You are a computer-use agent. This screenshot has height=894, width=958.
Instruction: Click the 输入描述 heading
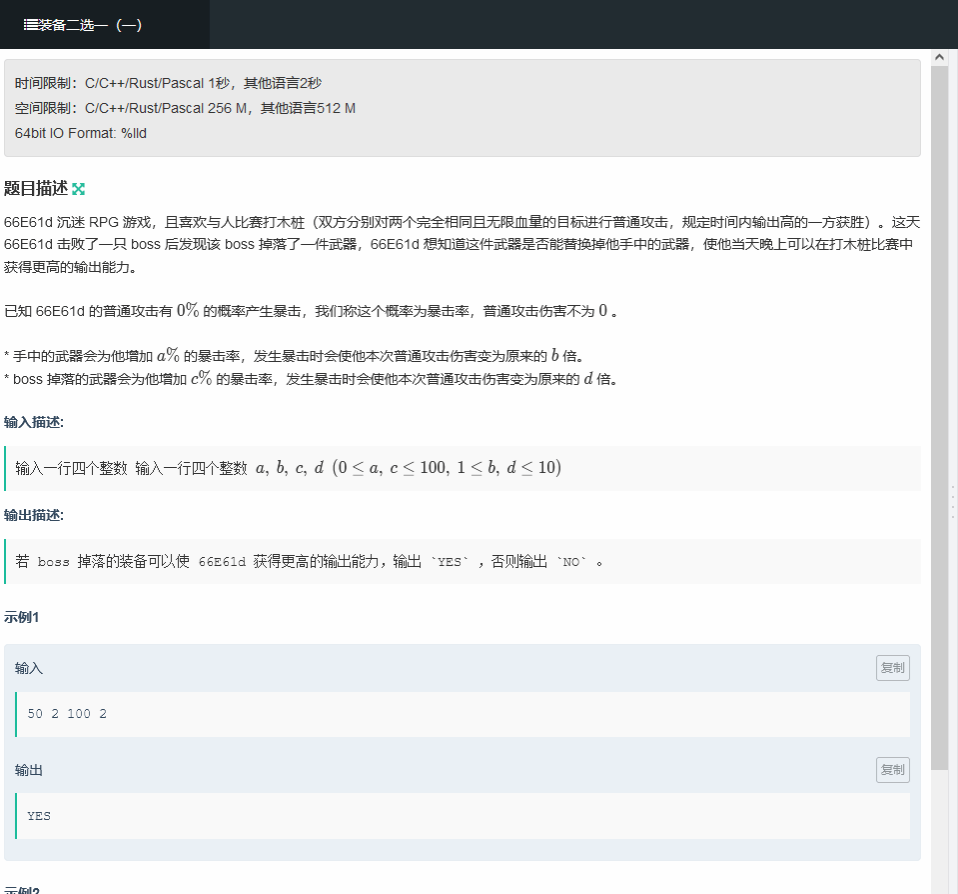(34, 422)
